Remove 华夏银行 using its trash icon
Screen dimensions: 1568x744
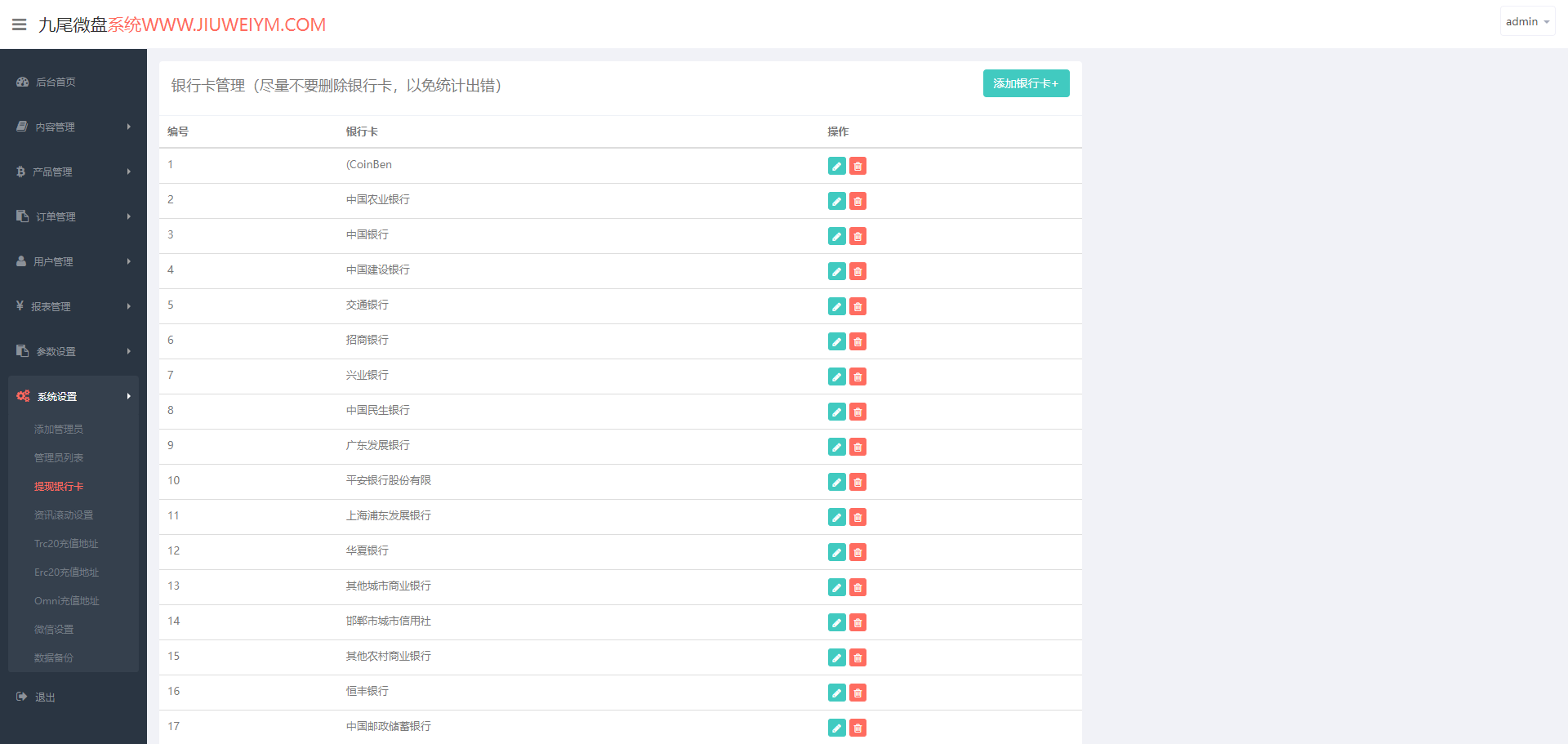point(857,552)
